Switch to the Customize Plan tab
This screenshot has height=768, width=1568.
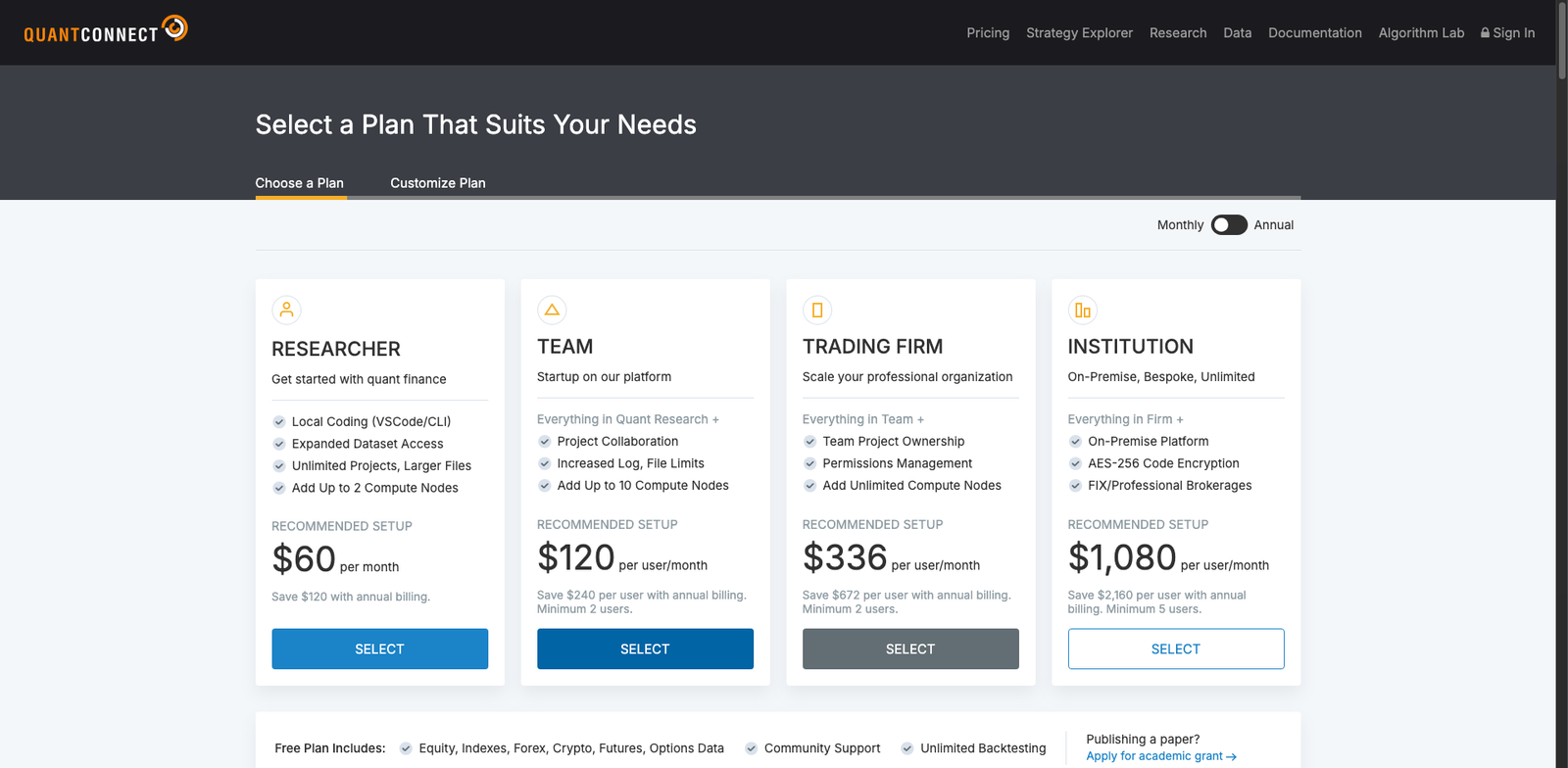click(437, 183)
